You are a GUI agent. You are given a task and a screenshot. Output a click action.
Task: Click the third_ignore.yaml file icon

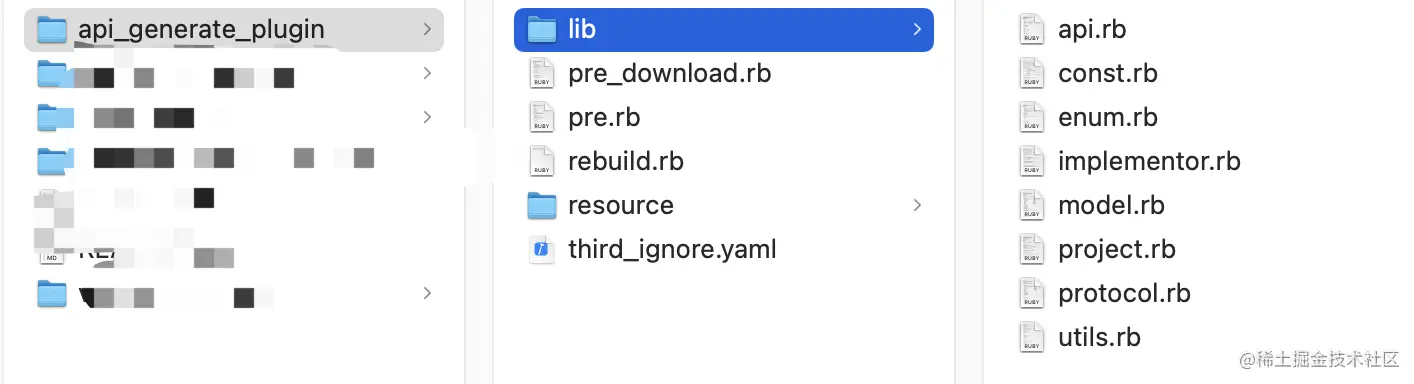541,250
